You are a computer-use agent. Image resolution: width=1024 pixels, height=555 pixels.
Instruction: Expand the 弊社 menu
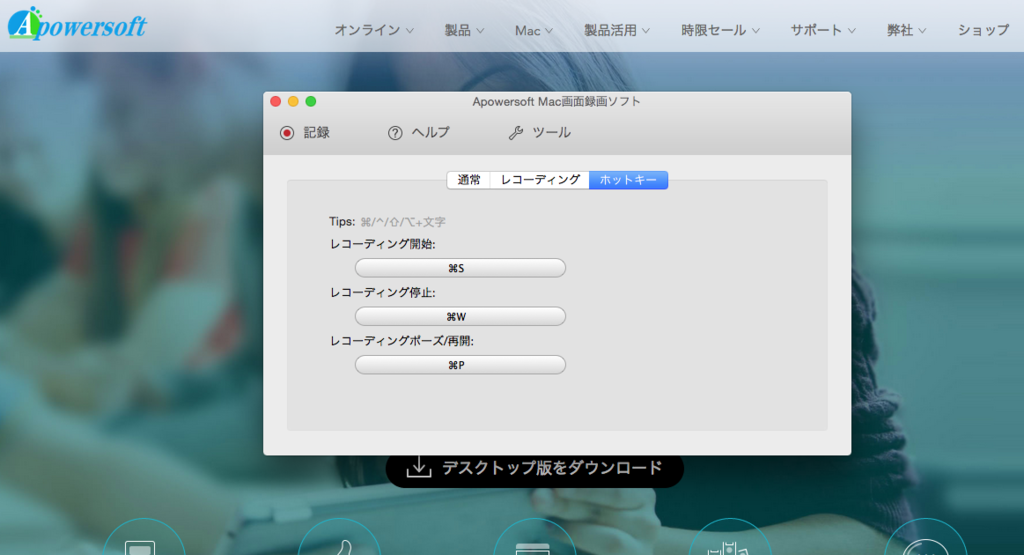(x=906, y=30)
